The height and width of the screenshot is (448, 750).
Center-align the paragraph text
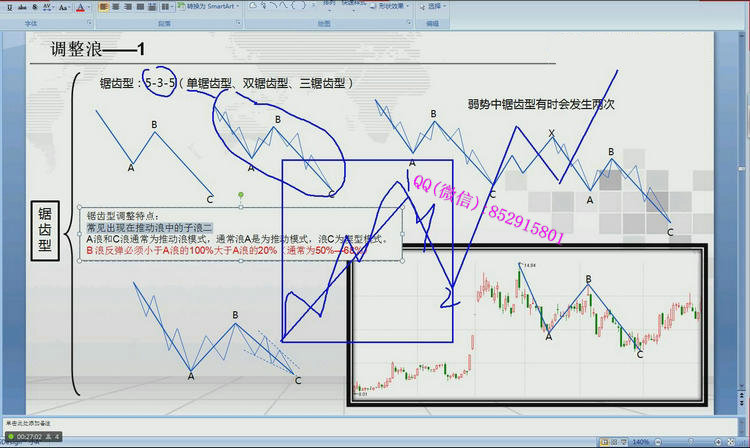(x=117, y=6)
